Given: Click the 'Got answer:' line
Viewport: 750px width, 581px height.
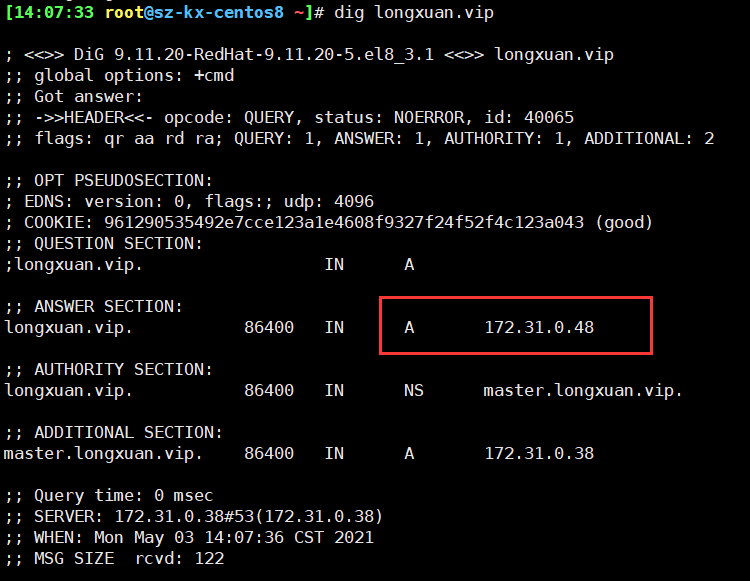Looking at the screenshot, I should point(74,97).
